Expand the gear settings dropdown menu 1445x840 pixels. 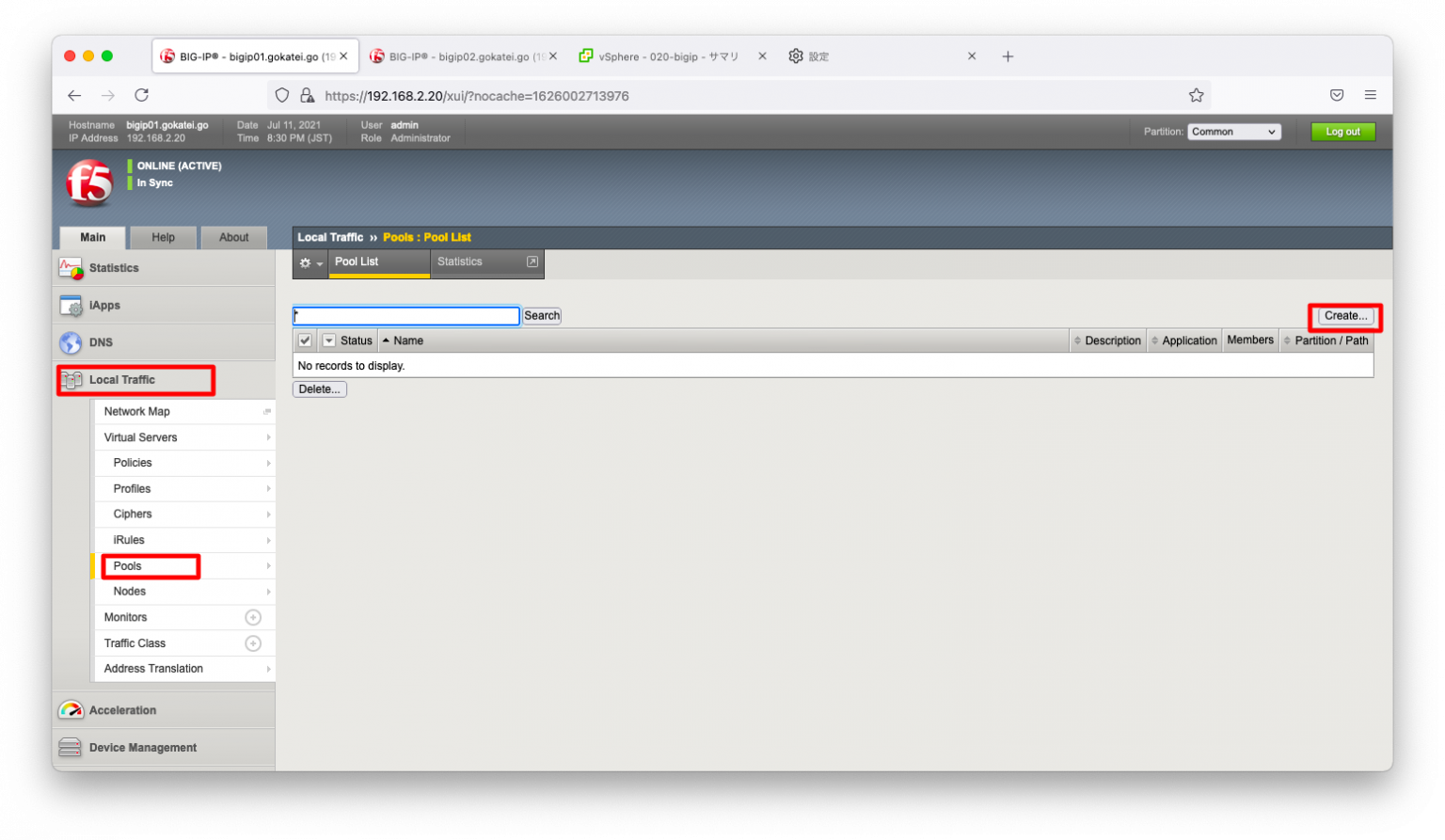(310, 262)
